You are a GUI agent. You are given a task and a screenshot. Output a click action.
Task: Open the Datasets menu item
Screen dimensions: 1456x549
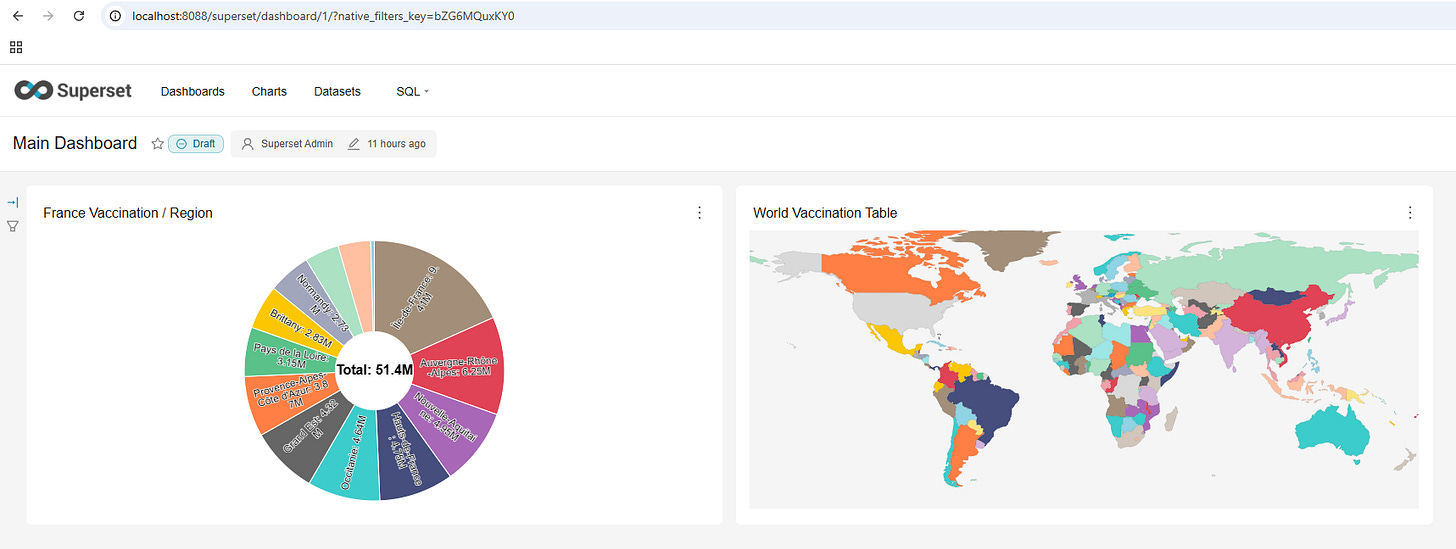[x=337, y=91]
